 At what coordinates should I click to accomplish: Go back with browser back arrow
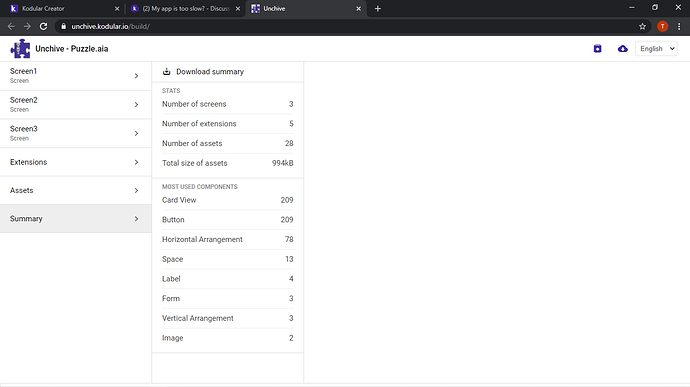pos(11,26)
